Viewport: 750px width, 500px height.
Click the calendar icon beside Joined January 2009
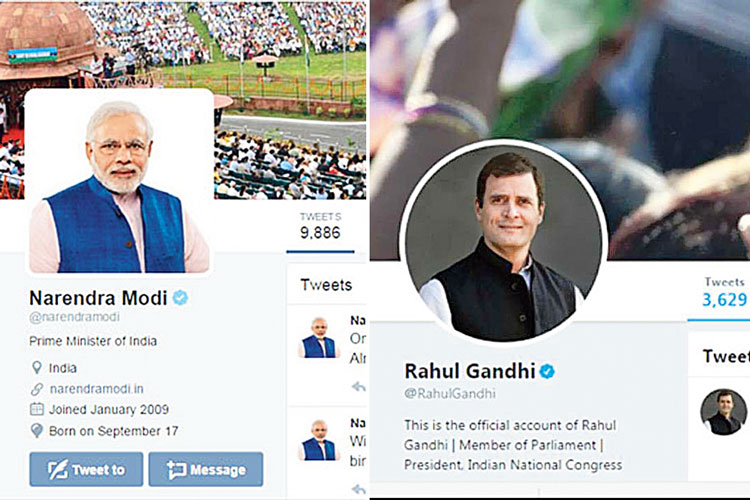[37, 409]
